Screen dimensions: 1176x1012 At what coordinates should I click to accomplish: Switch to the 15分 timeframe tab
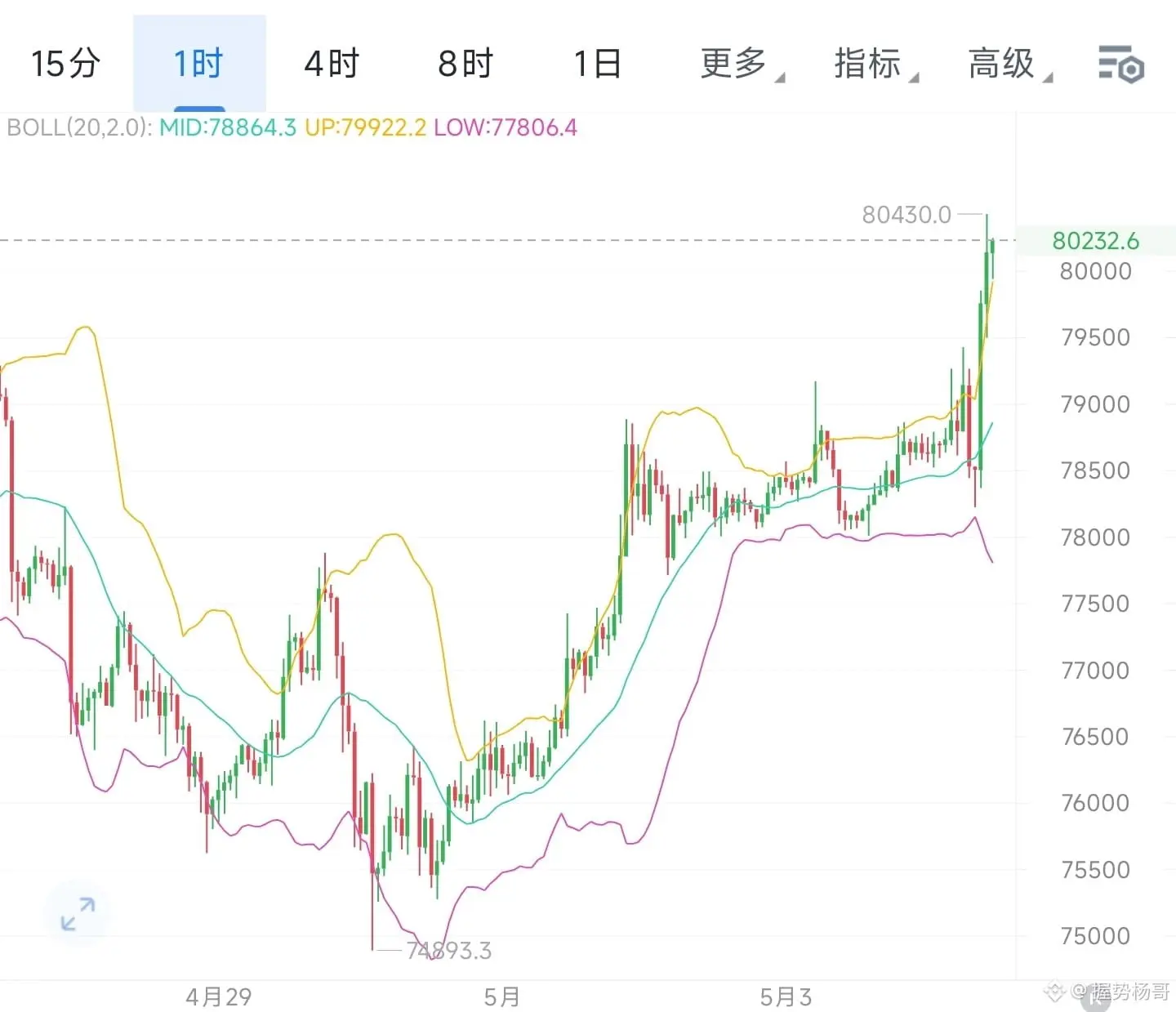click(x=66, y=64)
